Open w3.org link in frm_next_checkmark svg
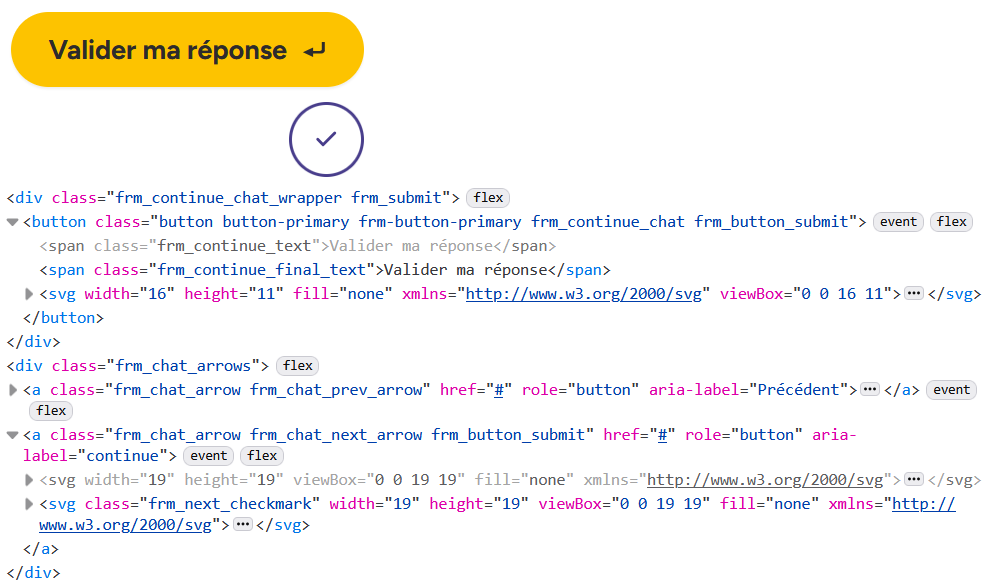The width and height of the screenshot is (986, 583). coord(924,504)
